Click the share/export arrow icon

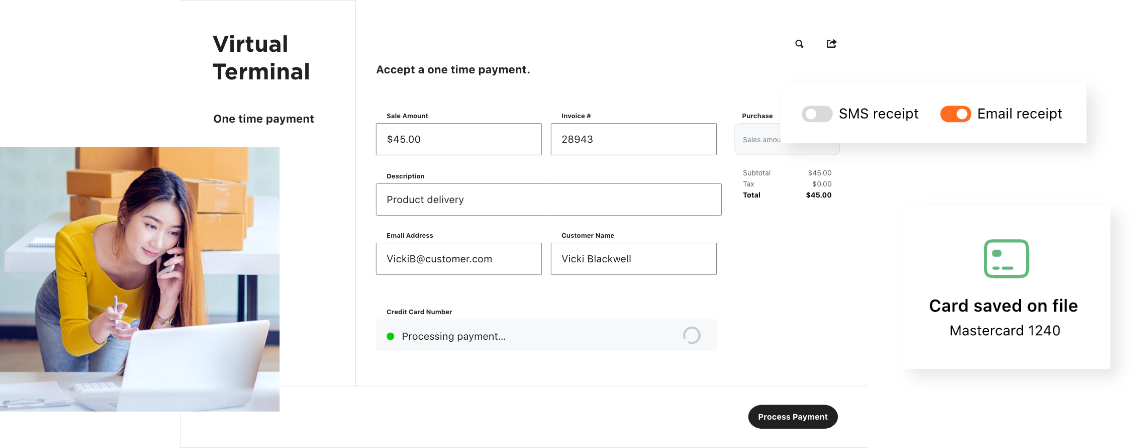(x=831, y=44)
